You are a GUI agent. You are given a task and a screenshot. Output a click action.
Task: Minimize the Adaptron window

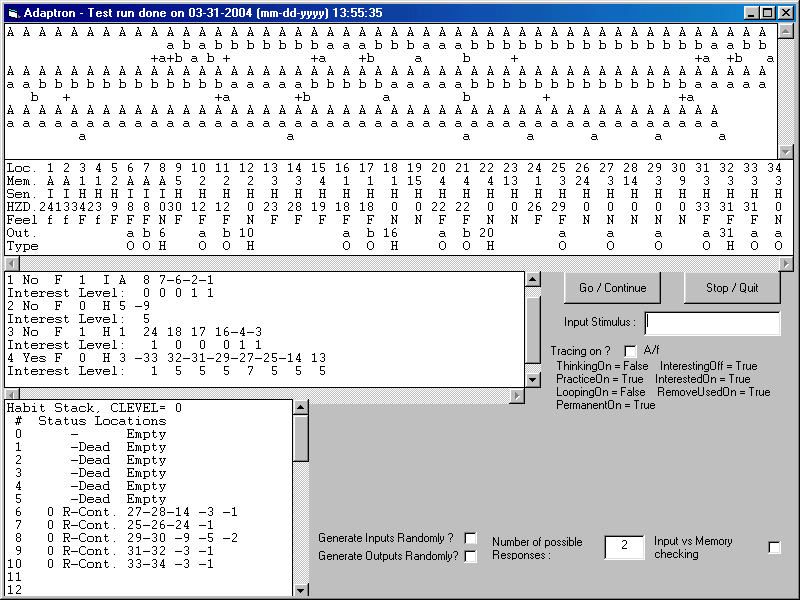(x=751, y=13)
